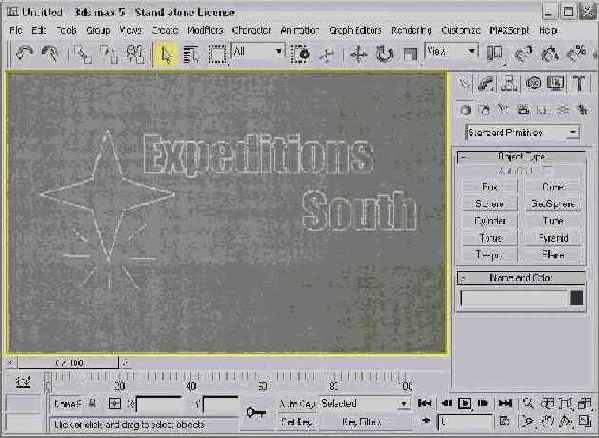Open the MAXScript menu
599x438 pixels.
(510, 30)
